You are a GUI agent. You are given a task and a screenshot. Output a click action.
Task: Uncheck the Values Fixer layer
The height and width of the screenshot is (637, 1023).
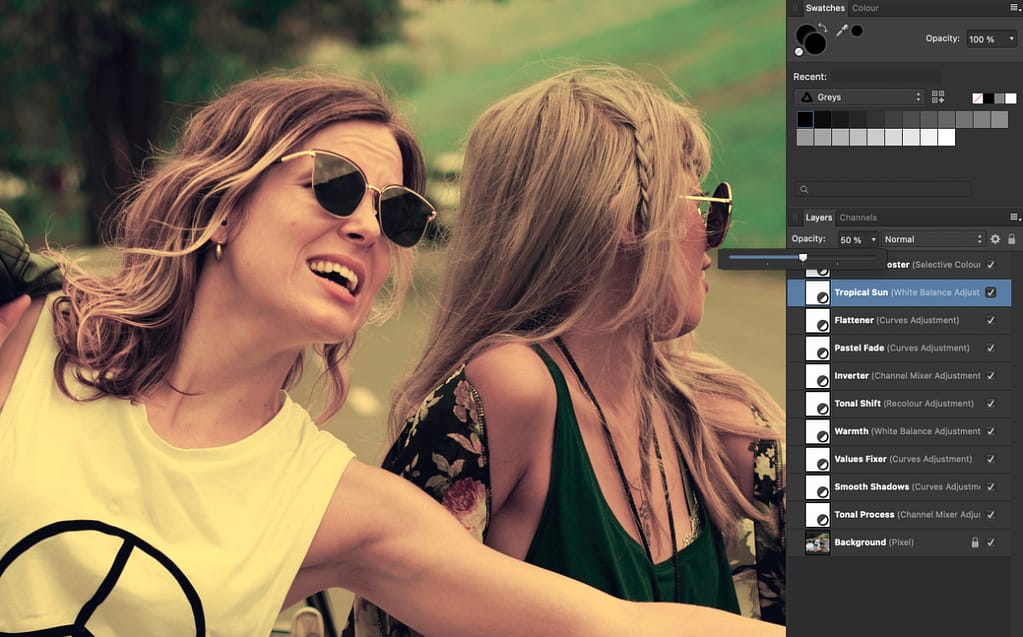pos(991,459)
